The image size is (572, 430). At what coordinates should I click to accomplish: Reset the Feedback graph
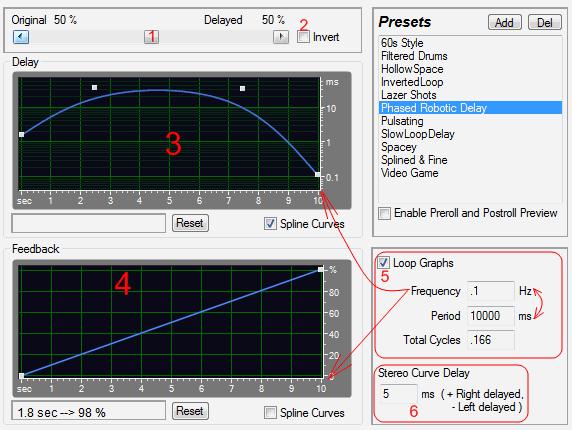pos(190,411)
